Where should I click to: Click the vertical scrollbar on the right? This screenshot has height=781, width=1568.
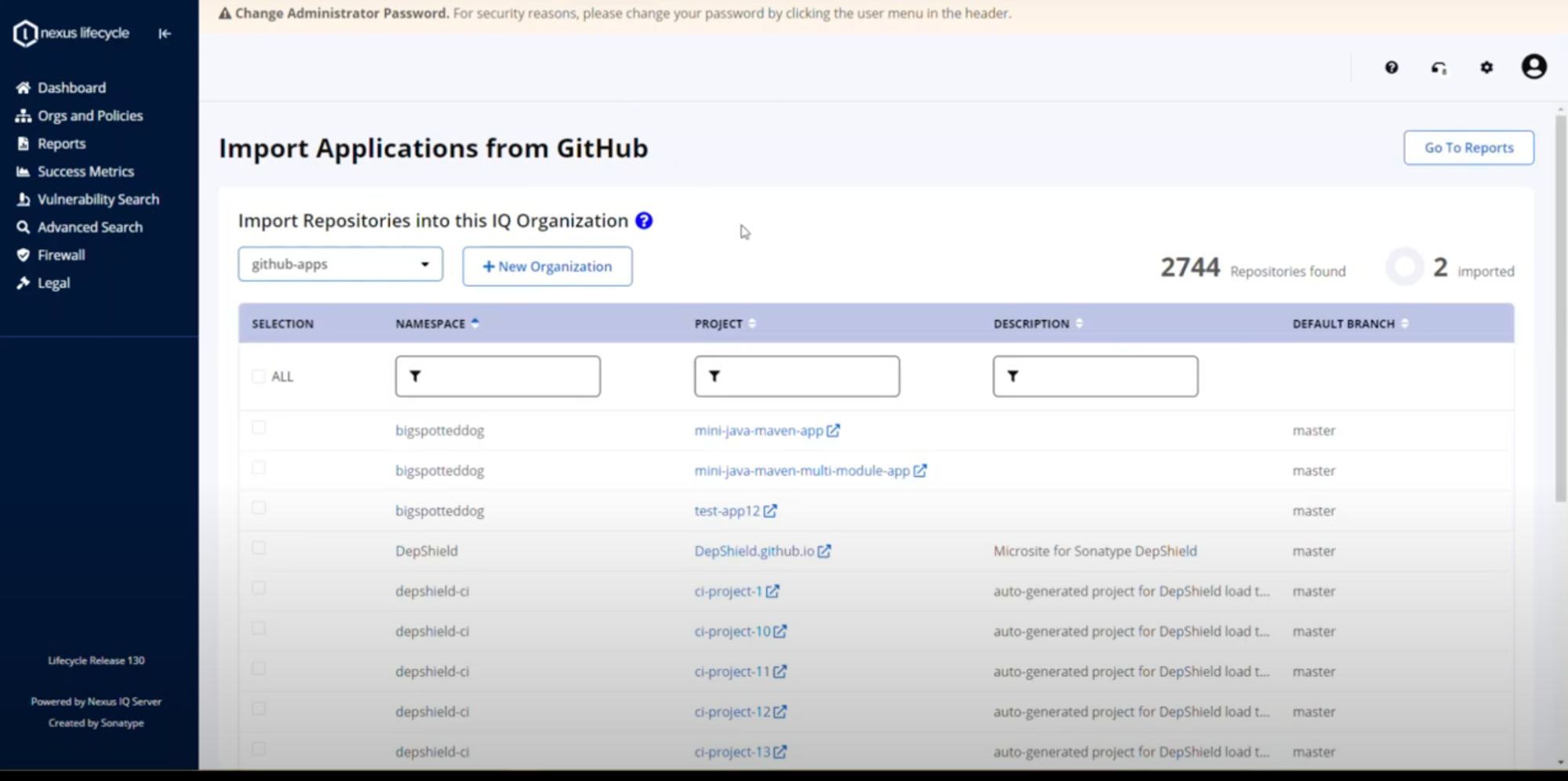tap(1560, 314)
